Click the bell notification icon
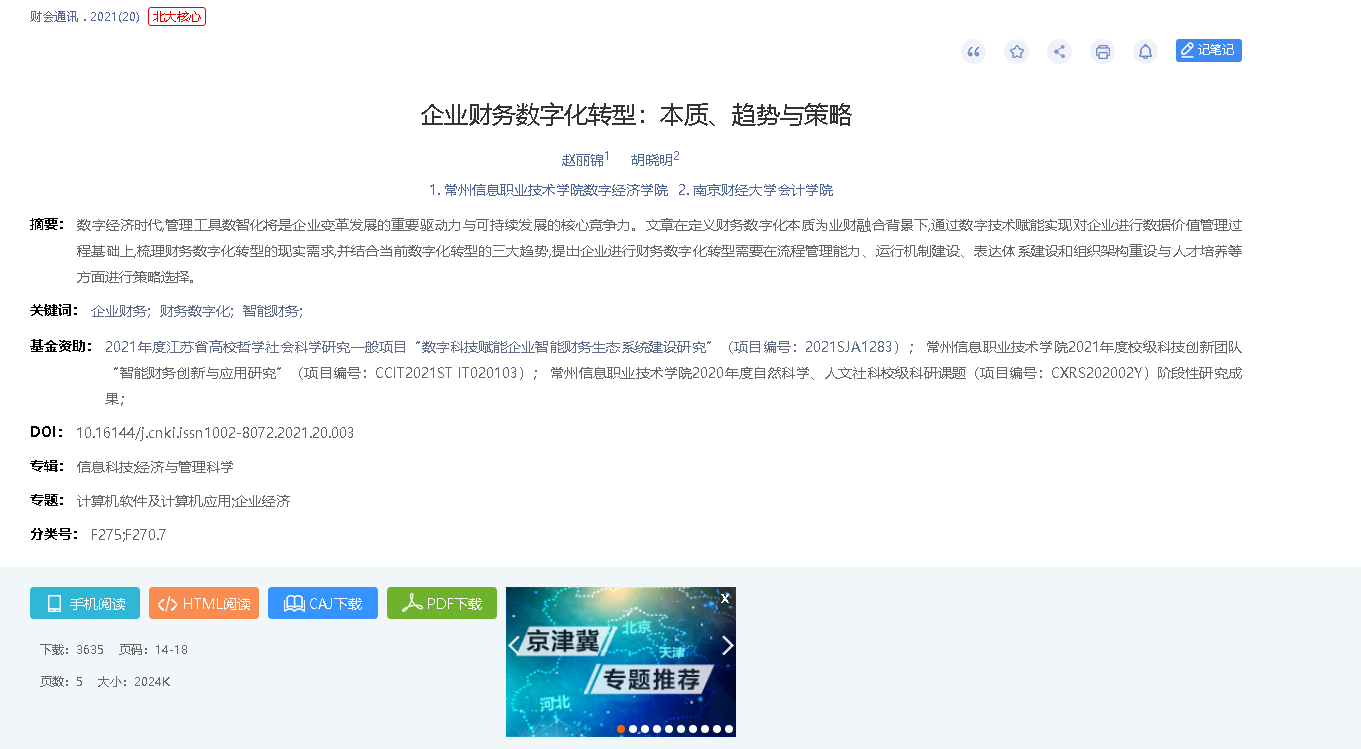 pos(1146,52)
